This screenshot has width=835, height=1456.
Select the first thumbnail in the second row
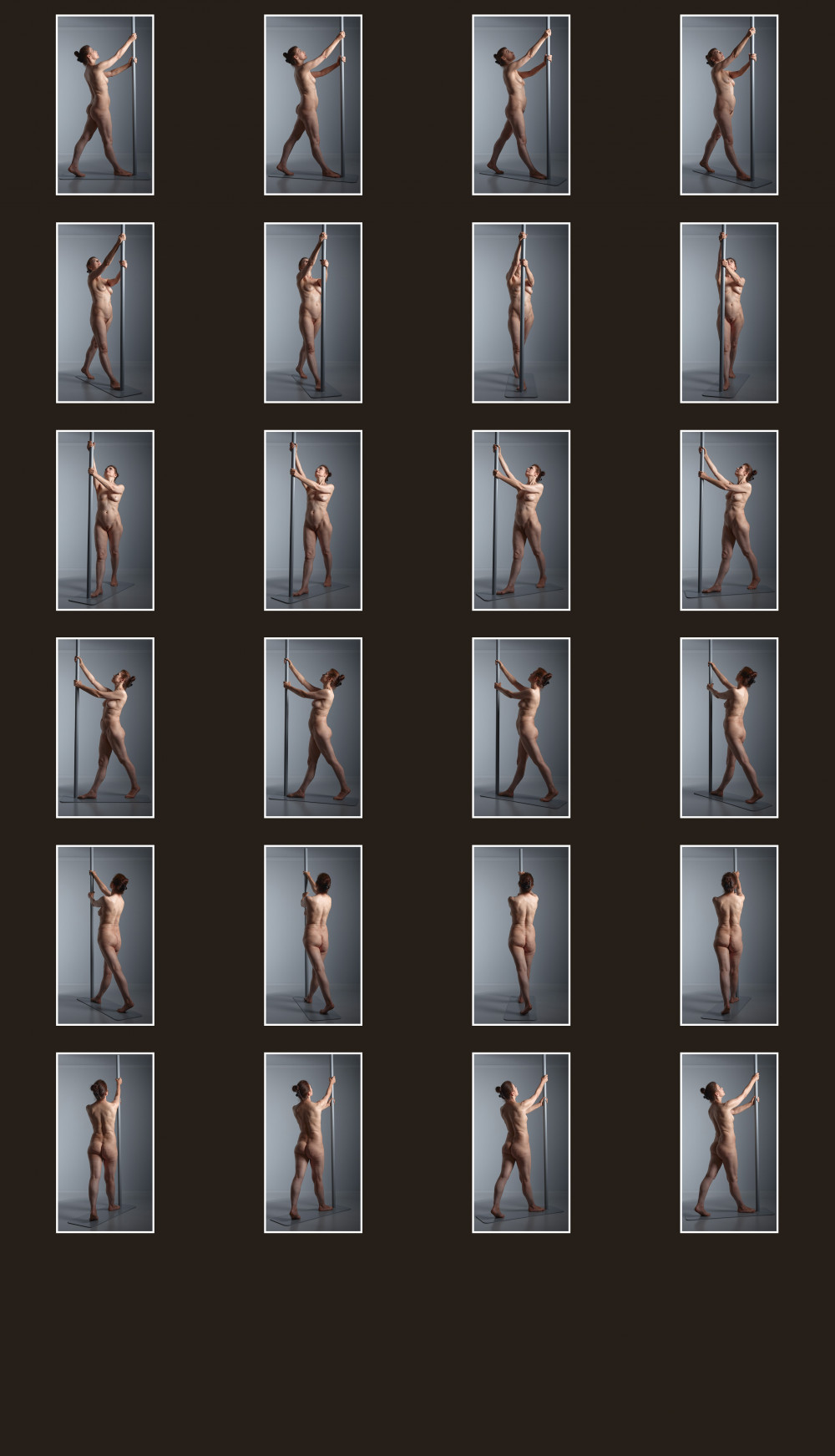(x=105, y=312)
